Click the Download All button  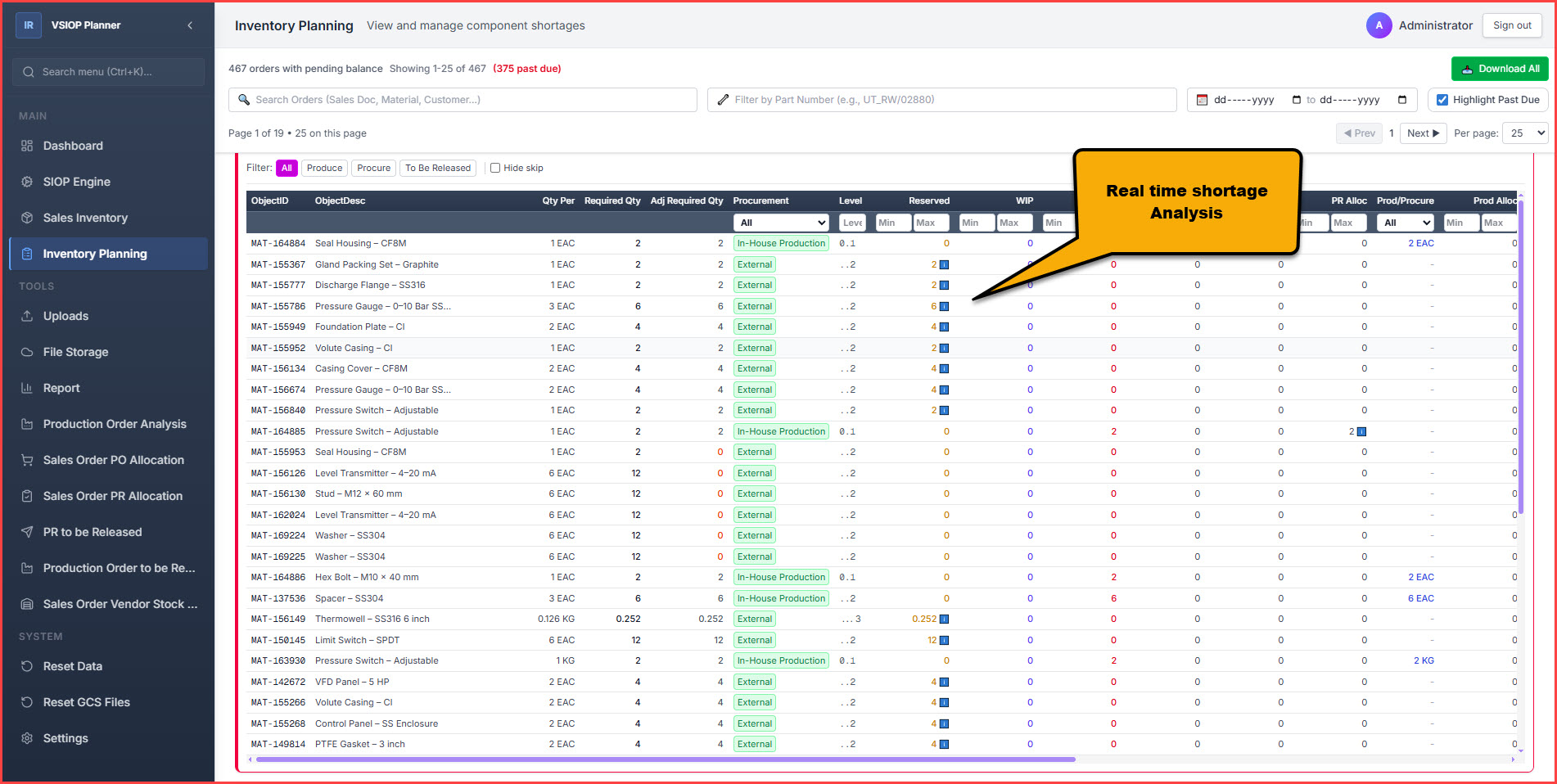(x=1500, y=69)
